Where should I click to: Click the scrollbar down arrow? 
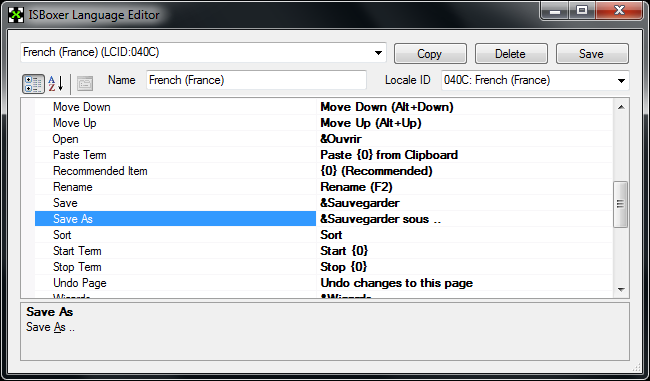pos(621,289)
